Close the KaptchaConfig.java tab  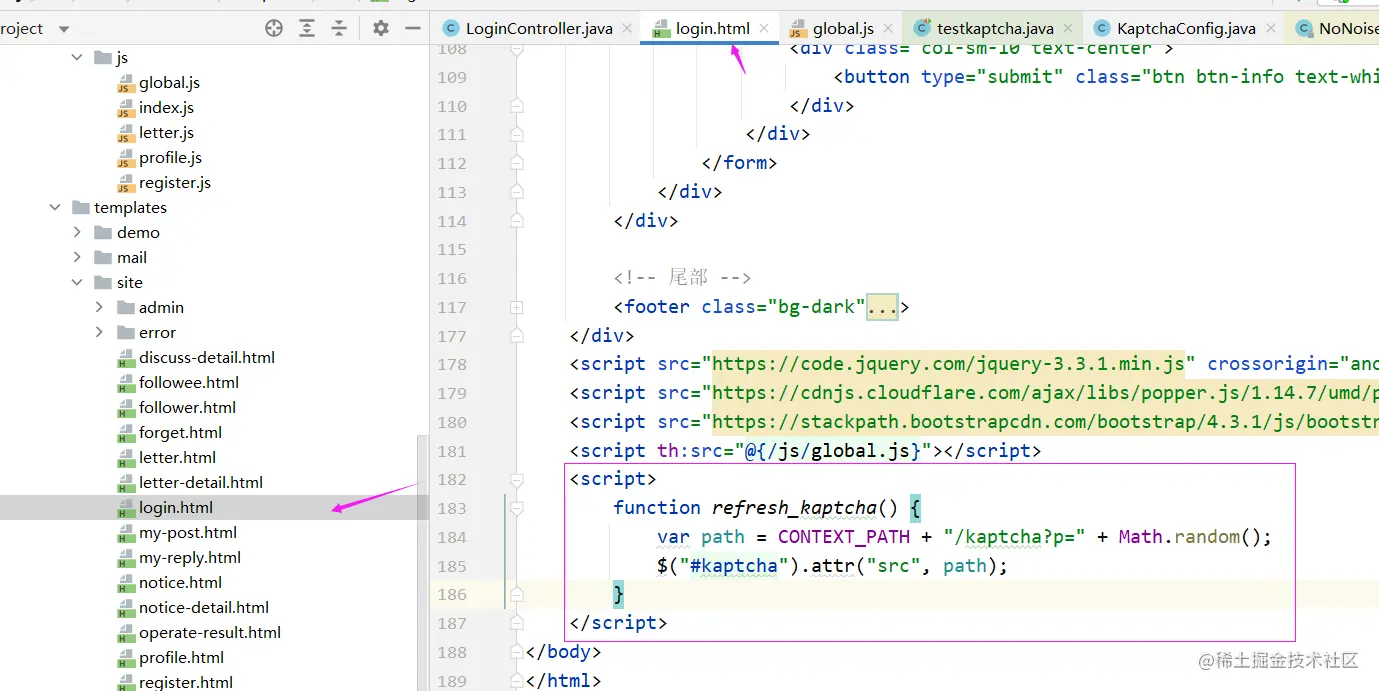(1270, 29)
